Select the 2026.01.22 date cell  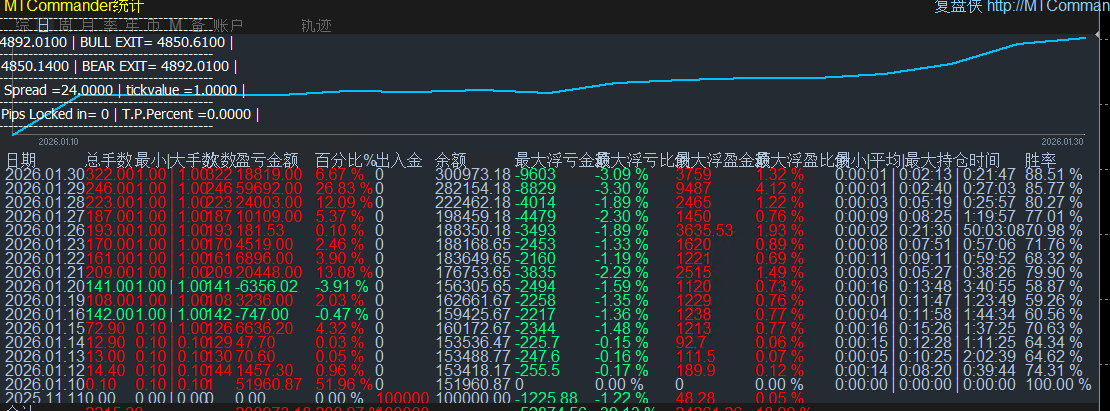tap(45, 258)
